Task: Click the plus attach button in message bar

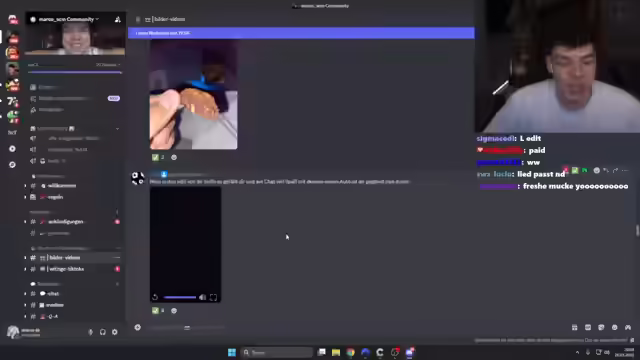Action: [x=138, y=327]
